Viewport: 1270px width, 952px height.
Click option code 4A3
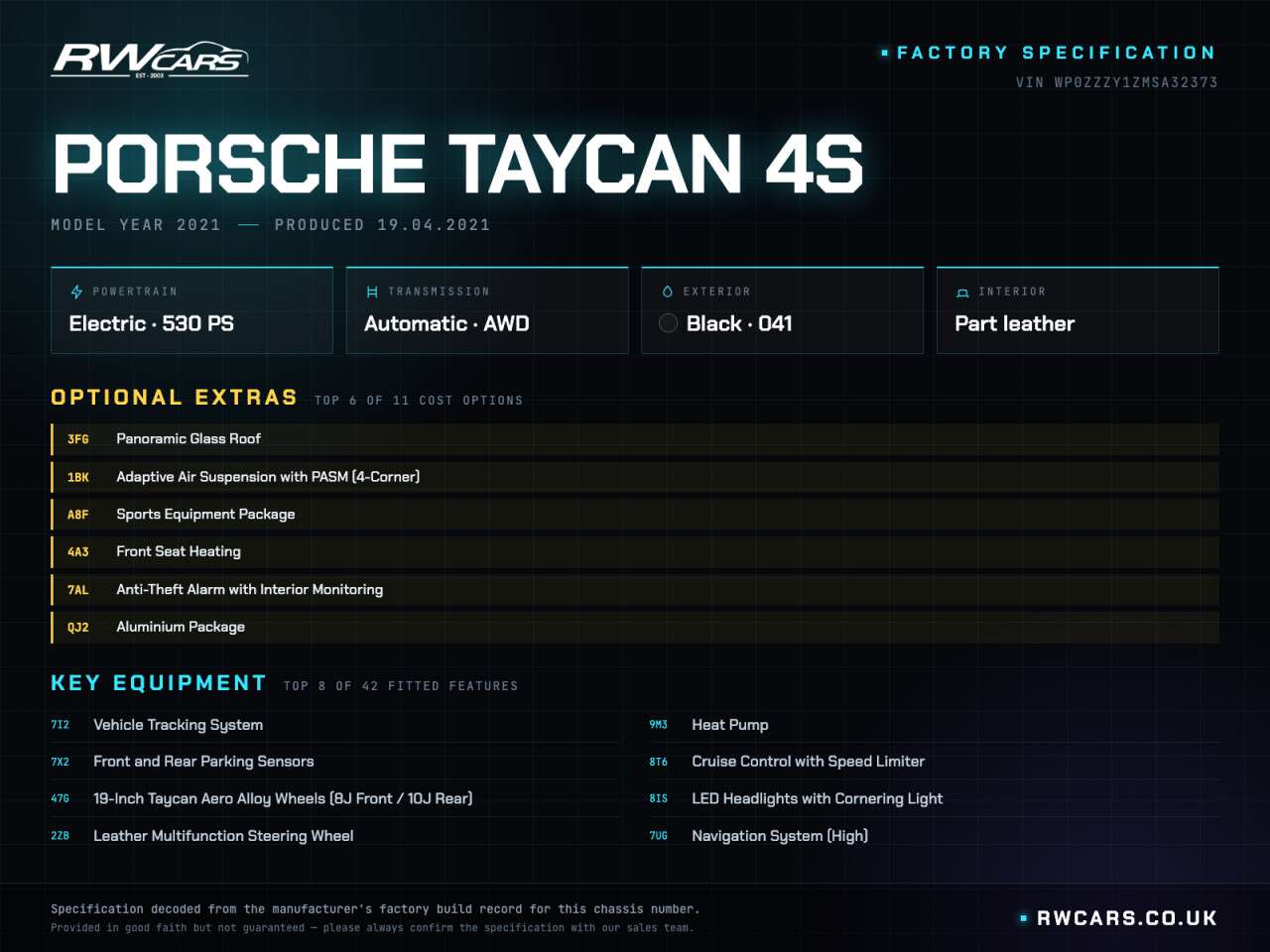tap(78, 552)
